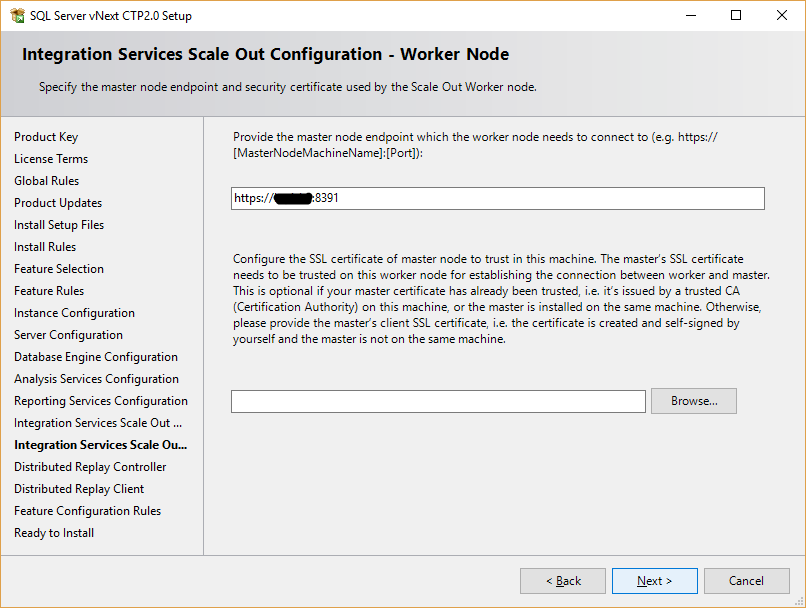Select Feature Configuration Rules step
The width and height of the screenshot is (806, 608).
point(88,511)
